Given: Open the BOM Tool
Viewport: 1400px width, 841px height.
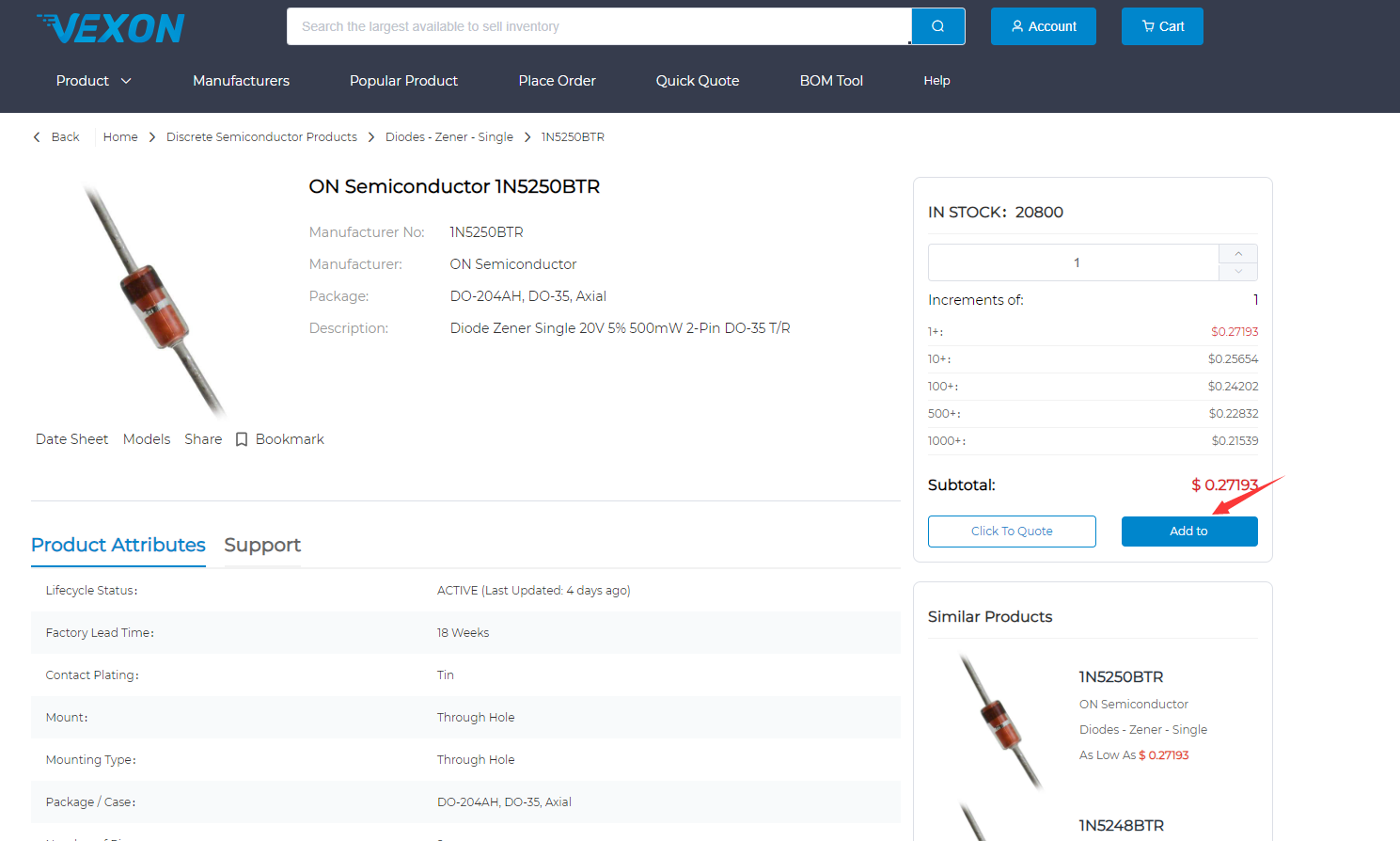Looking at the screenshot, I should [831, 81].
